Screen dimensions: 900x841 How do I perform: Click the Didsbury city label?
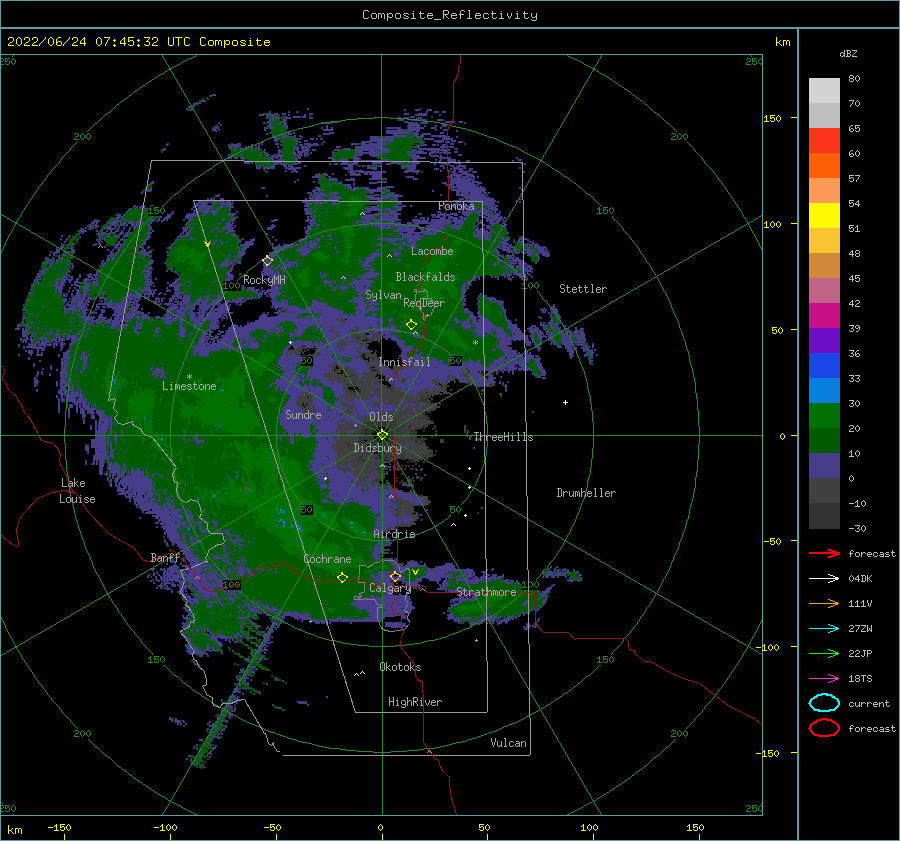point(377,448)
